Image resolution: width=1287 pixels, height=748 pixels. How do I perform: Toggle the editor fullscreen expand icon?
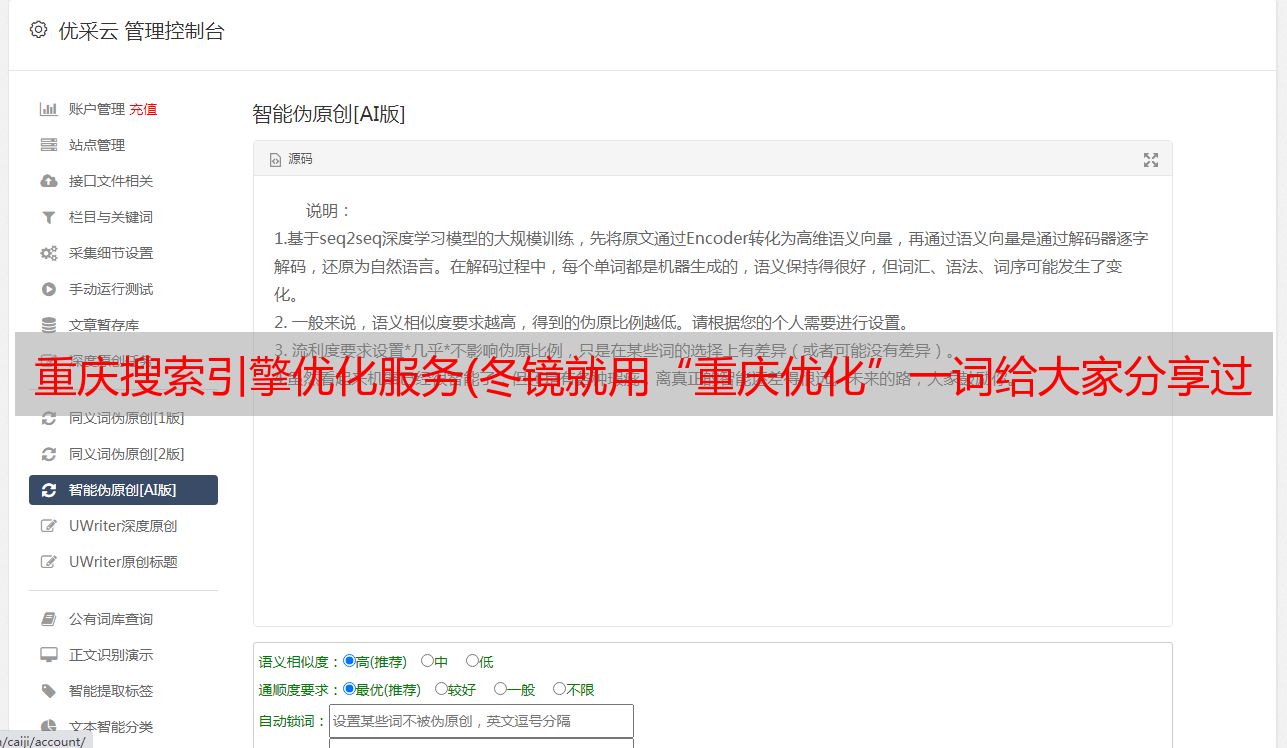pyautogui.click(x=1151, y=160)
